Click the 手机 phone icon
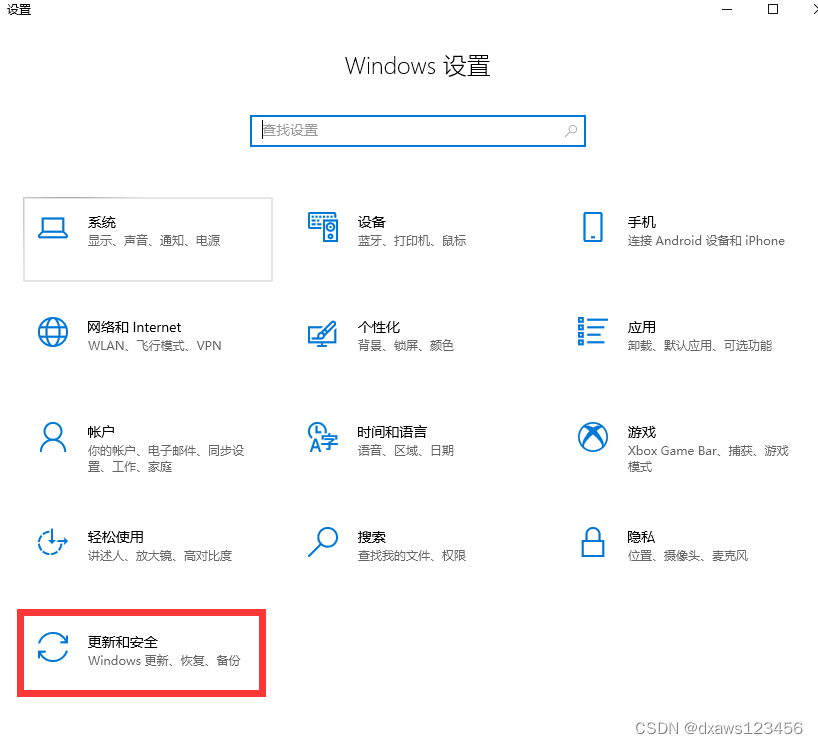This screenshot has height=744, width=818. click(x=593, y=227)
